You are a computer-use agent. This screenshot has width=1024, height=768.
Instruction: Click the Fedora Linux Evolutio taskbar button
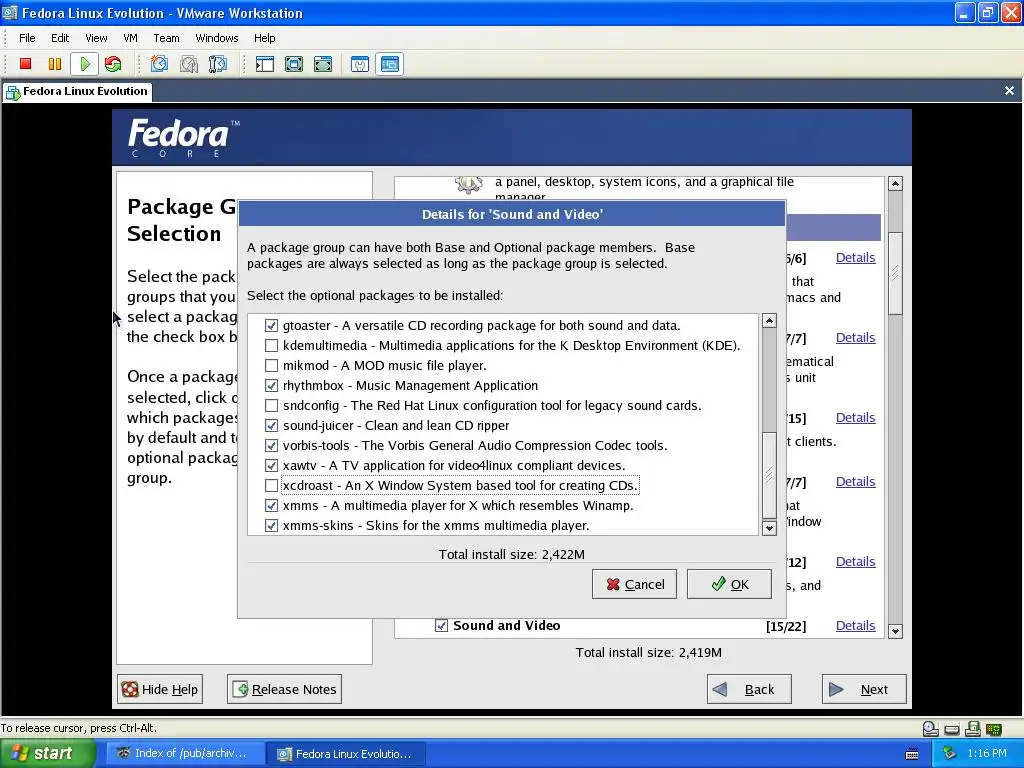click(x=346, y=754)
